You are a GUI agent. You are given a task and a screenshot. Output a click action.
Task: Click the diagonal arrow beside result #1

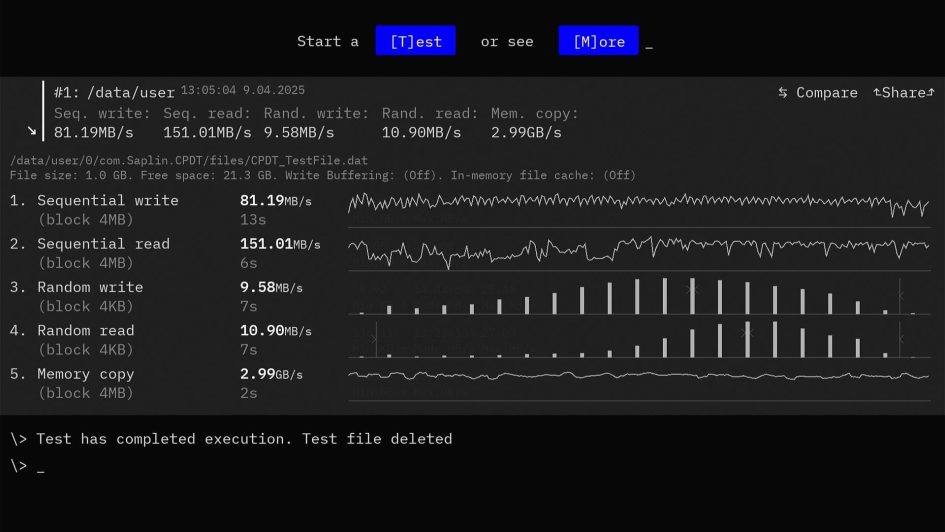pyautogui.click(x=32, y=131)
